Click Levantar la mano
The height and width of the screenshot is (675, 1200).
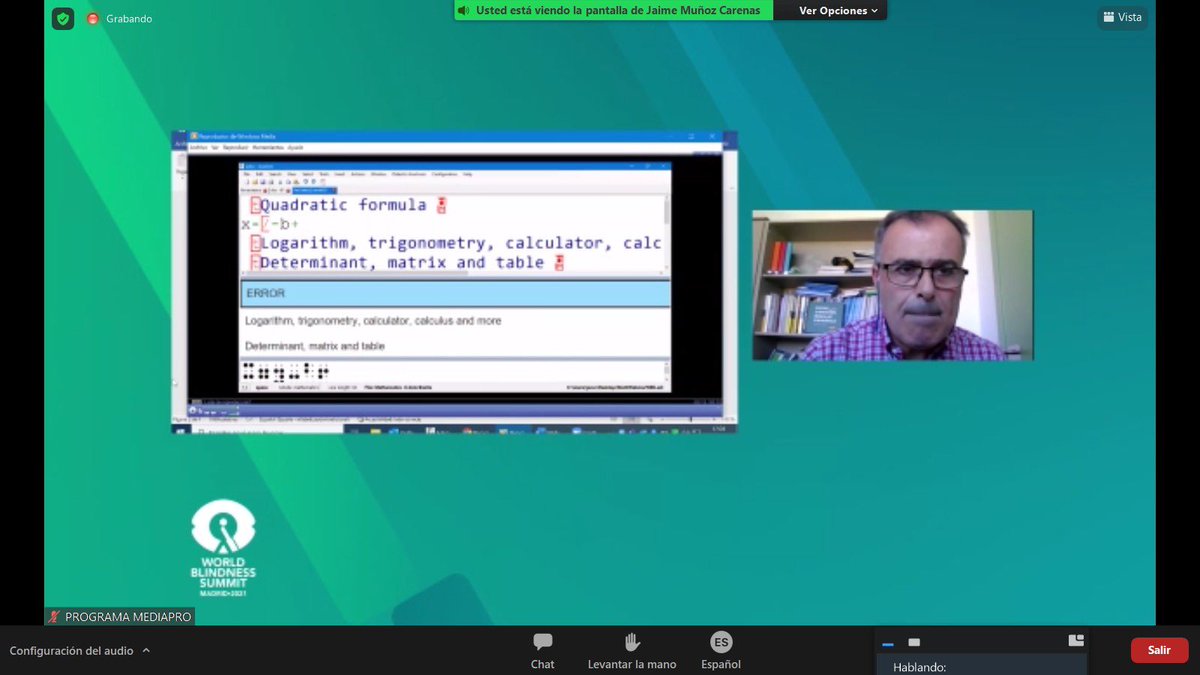[632, 650]
